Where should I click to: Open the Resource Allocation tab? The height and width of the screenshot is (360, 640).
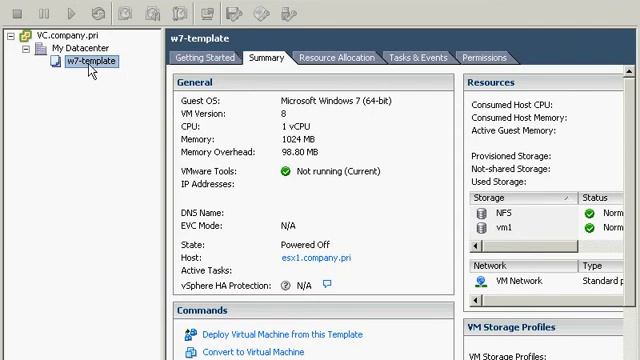[x=337, y=58]
